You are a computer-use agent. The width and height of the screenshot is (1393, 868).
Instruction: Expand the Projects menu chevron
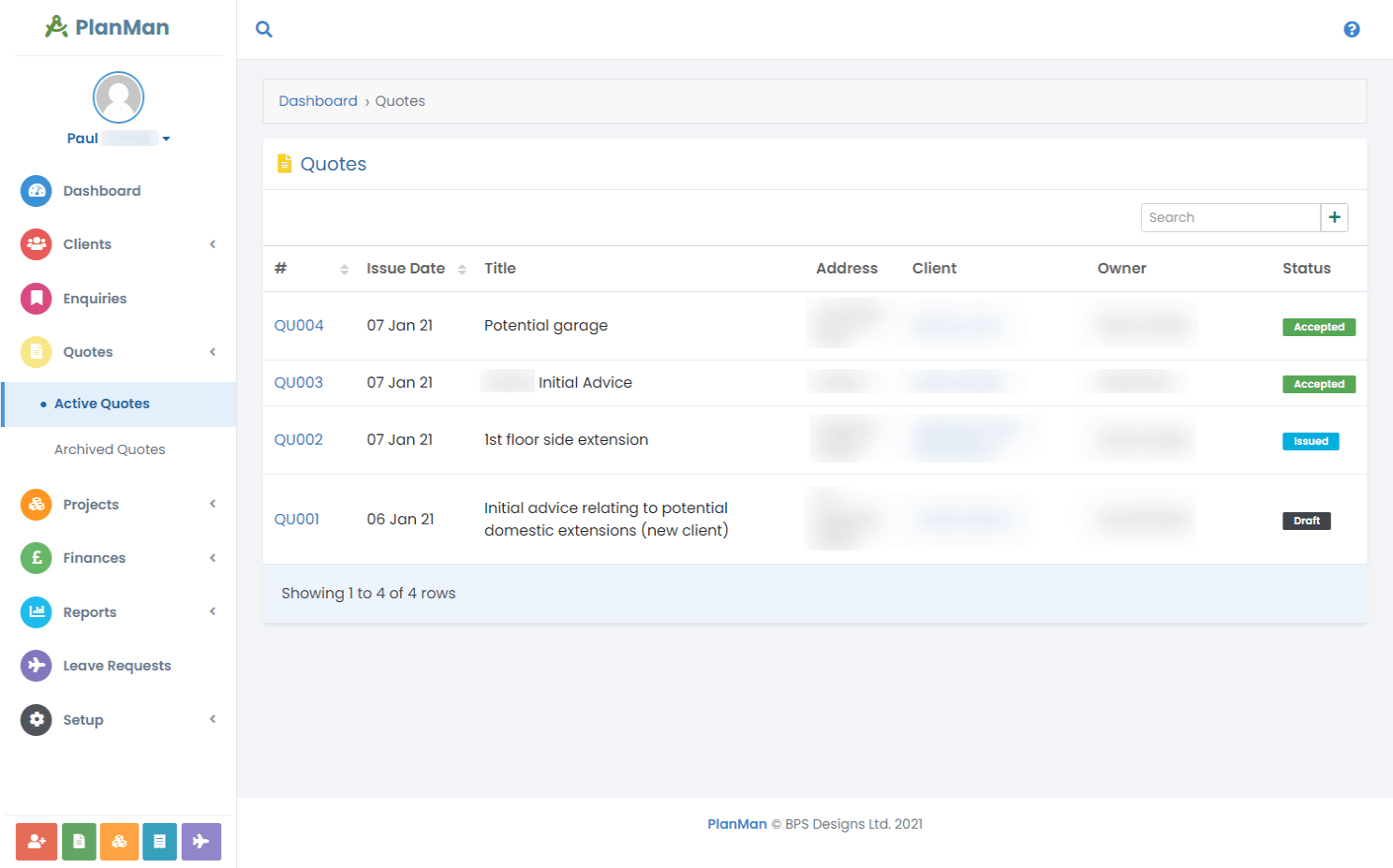pos(213,504)
